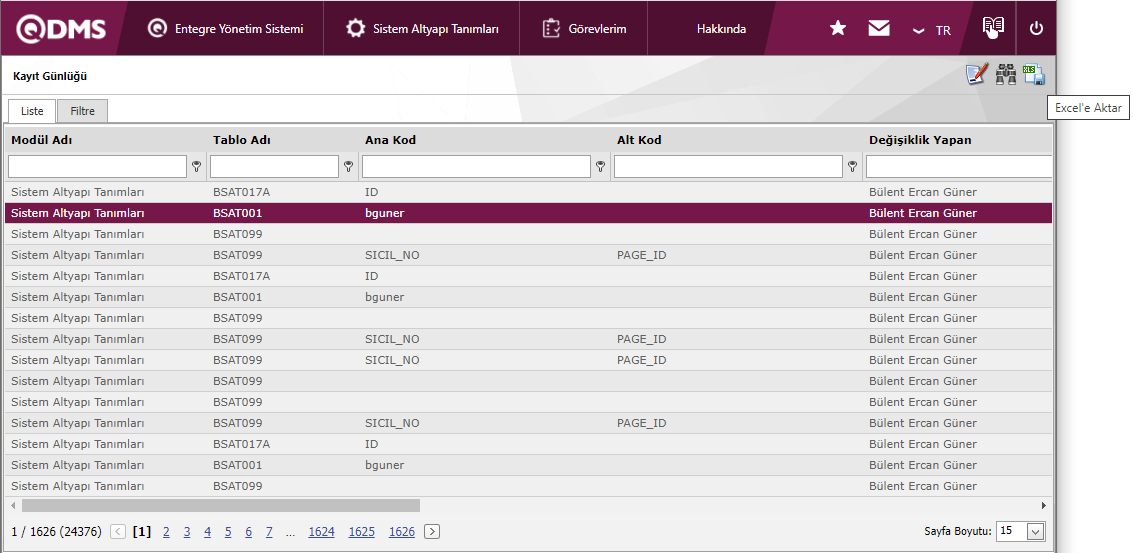Viewport: 1133px width, 553px height.
Task: Open the TR language dropdown
Action: [x=932, y=30]
